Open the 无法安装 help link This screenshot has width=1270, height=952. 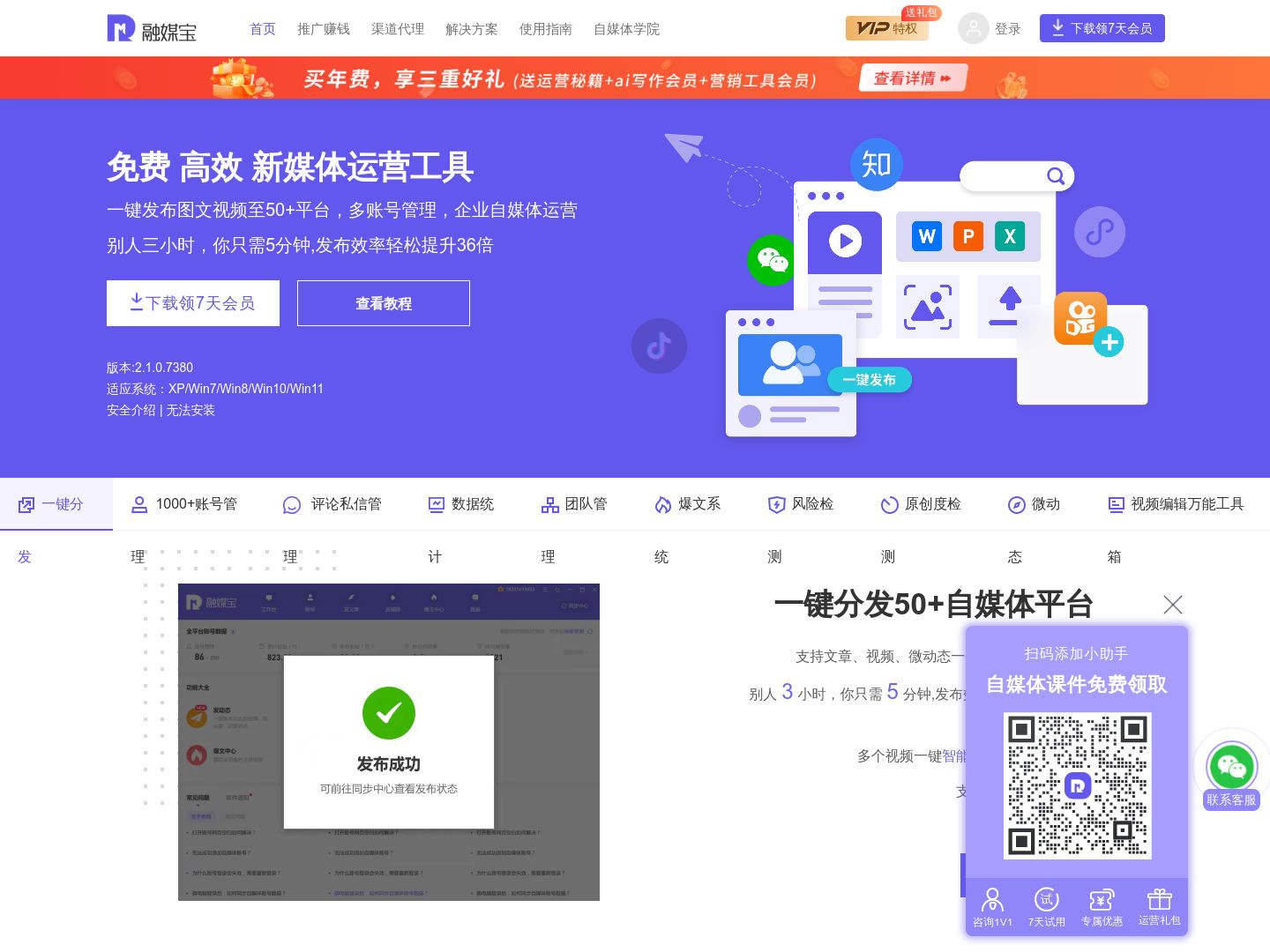click(190, 410)
